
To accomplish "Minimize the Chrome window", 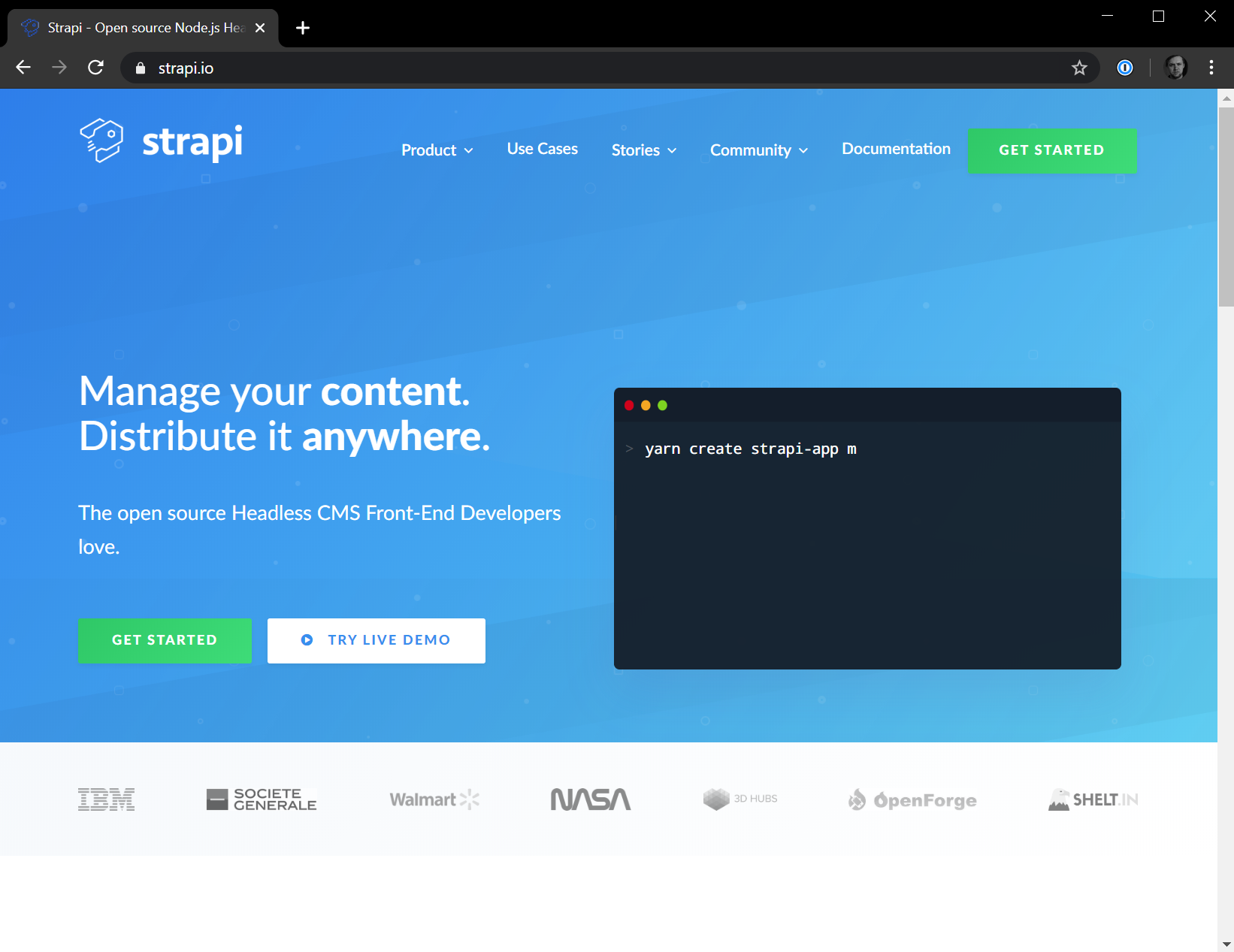I will tap(1107, 16).
